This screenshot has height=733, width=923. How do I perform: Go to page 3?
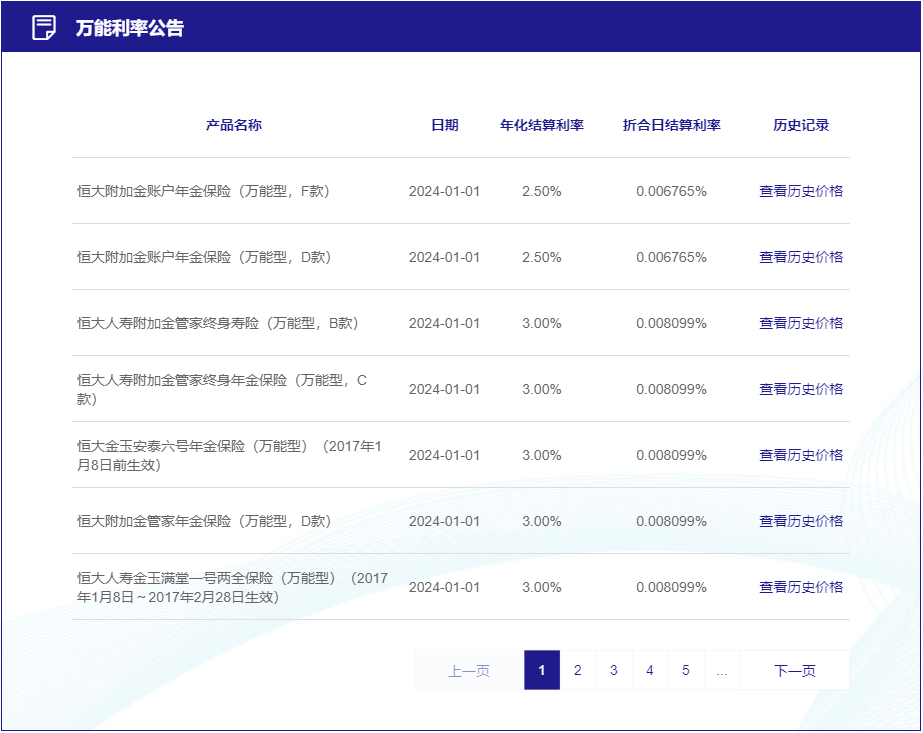(x=613, y=670)
